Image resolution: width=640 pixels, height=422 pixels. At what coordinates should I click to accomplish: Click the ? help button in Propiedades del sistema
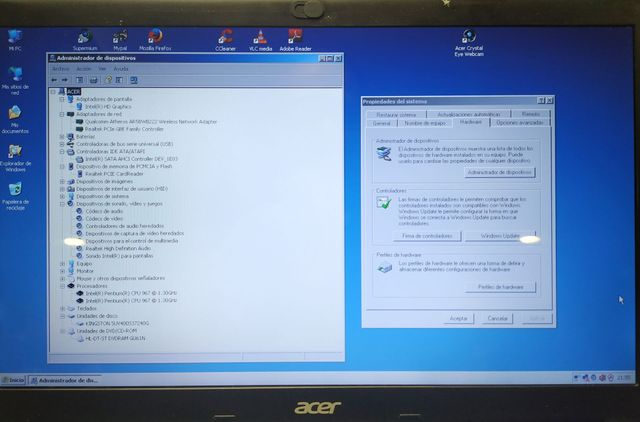541,100
